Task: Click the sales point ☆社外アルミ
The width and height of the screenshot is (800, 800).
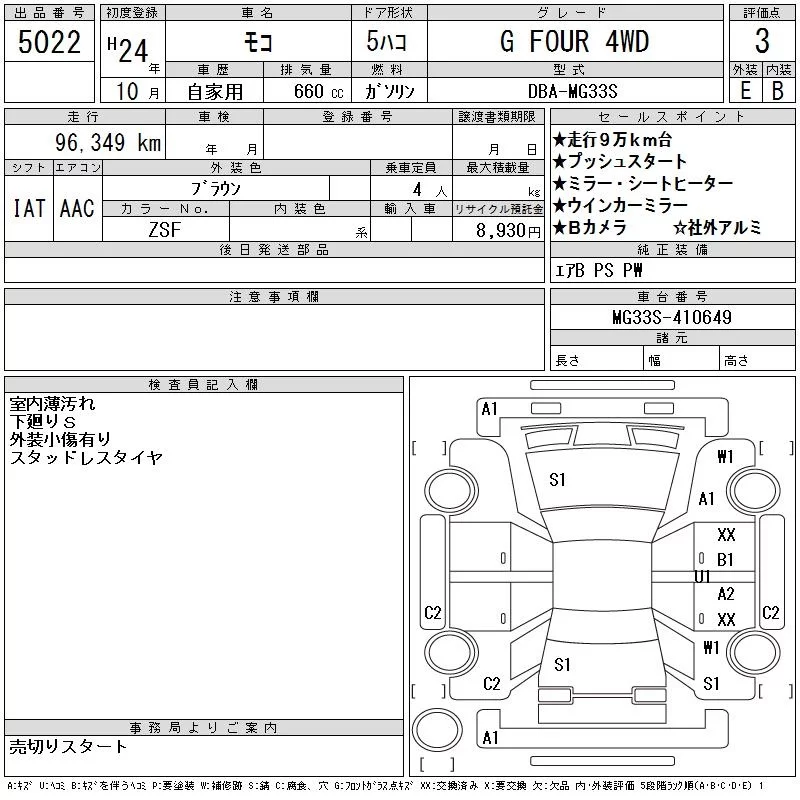Action: pos(717,228)
